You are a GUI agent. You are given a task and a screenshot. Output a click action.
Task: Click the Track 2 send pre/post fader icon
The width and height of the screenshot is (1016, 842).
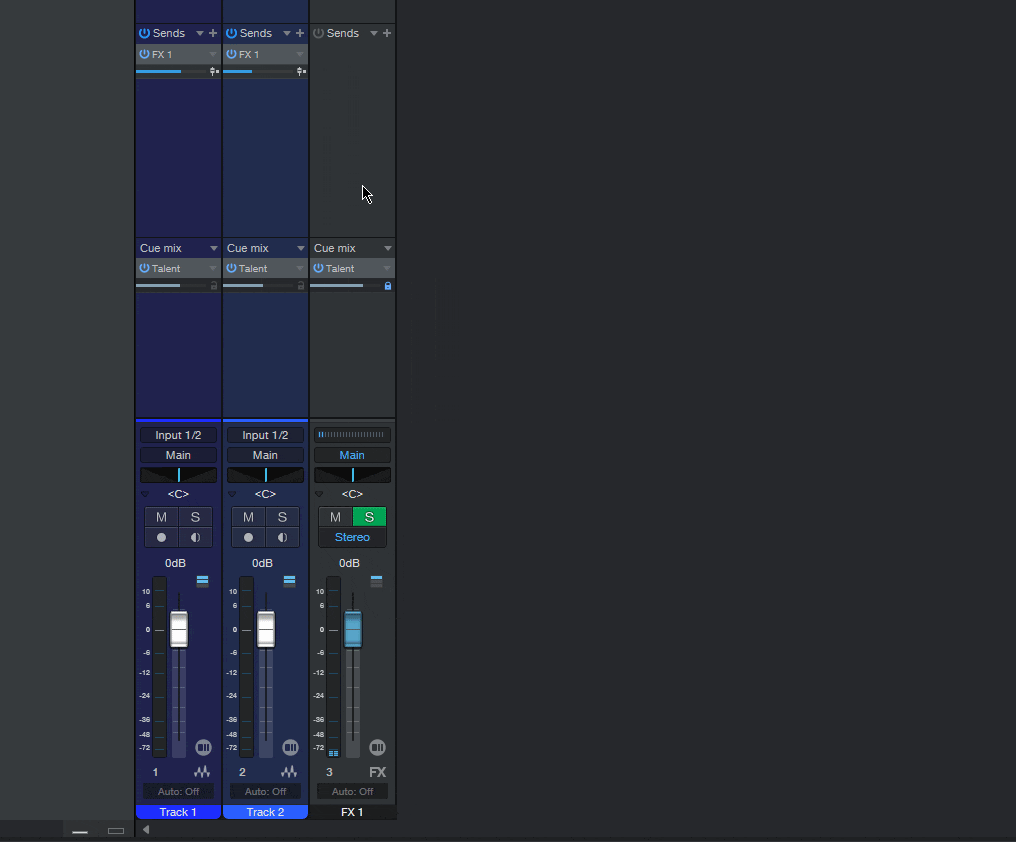point(300,72)
